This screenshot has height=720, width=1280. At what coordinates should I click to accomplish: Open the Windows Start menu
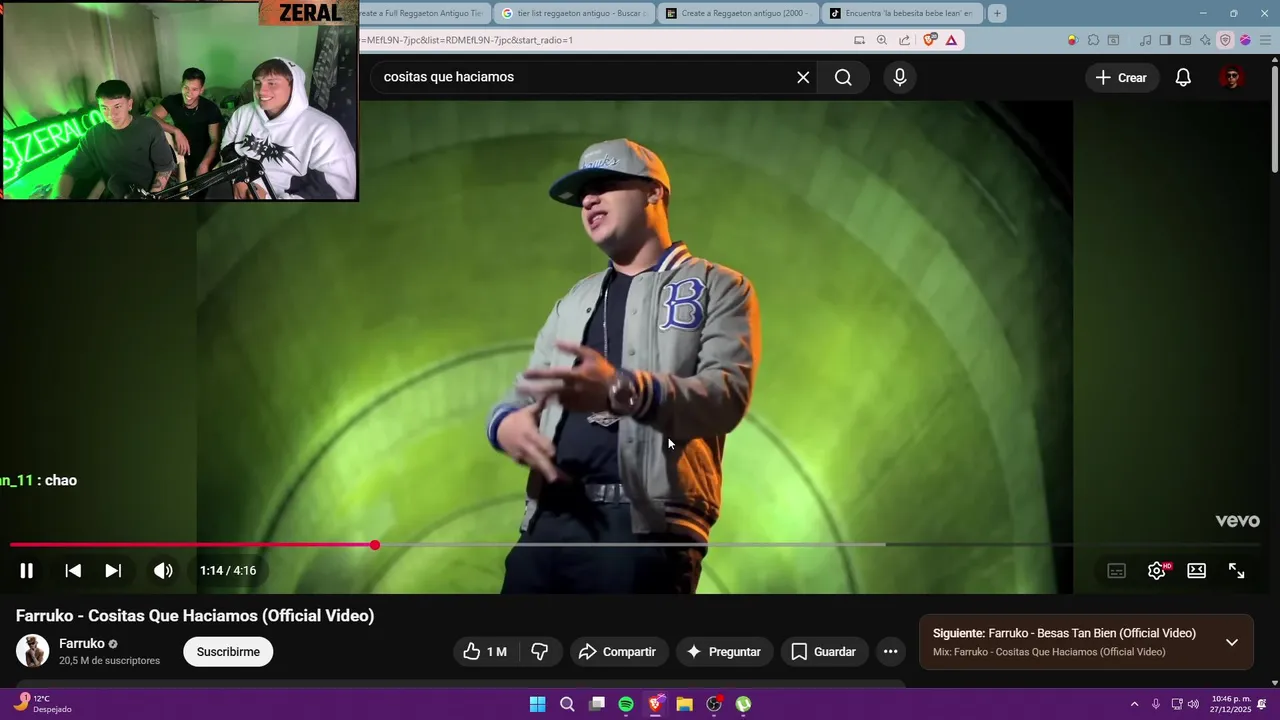[x=537, y=704]
